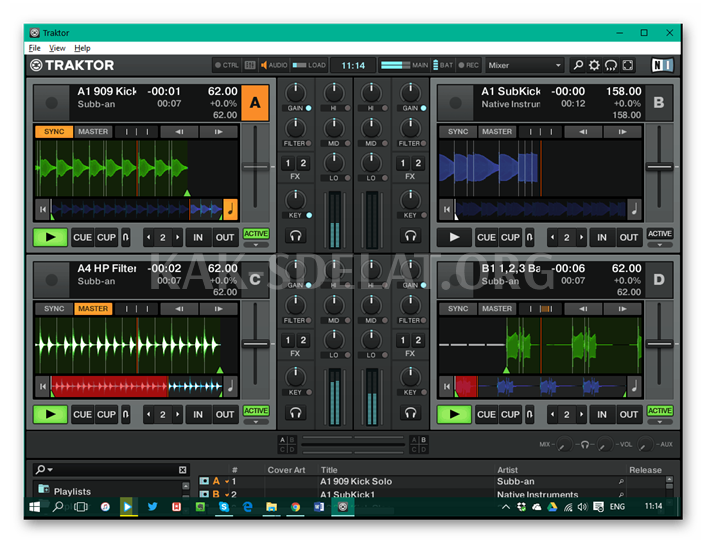The height and width of the screenshot is (543, 706).
Task: Open the search magnifier in Traktor header
Action: tap(578, 65)
